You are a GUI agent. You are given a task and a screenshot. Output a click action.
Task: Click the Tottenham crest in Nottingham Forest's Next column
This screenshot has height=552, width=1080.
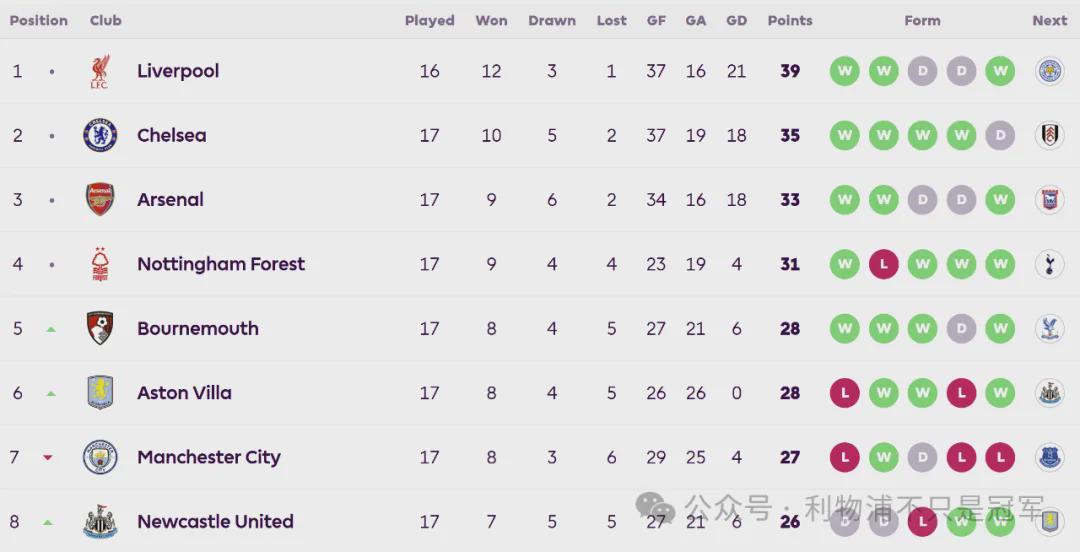(x=1050, y=264)
